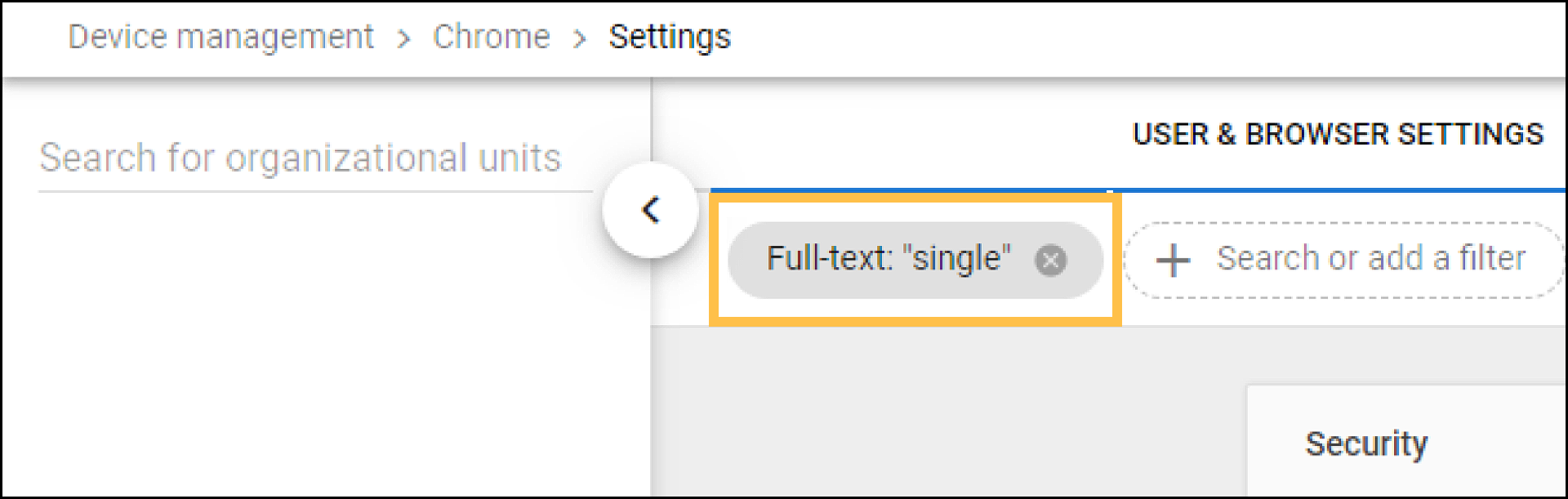Switch to the USER & BROWSER SETTINGS tab
The image size is (1568, 499).
point(1337,133)
